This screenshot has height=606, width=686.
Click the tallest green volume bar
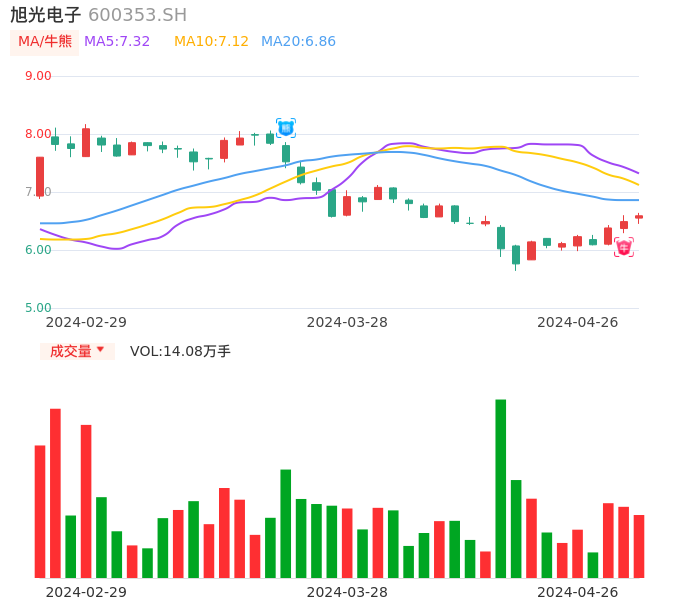[x=501, y=488]
